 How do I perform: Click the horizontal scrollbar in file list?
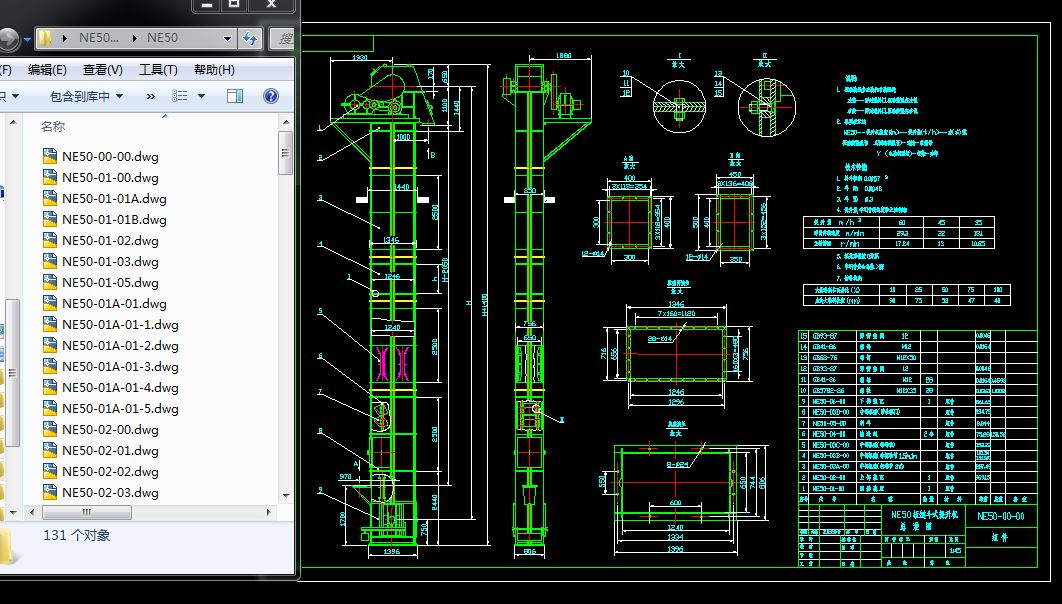(85, 512)
